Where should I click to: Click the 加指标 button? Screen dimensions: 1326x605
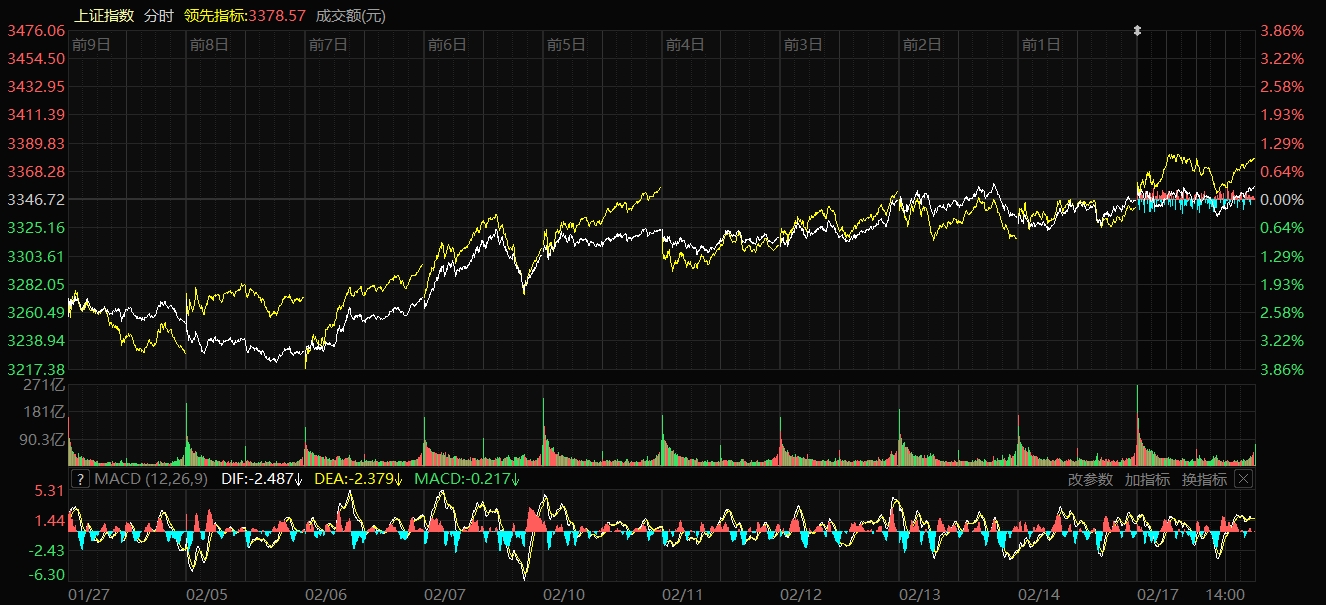(1147, 479)
